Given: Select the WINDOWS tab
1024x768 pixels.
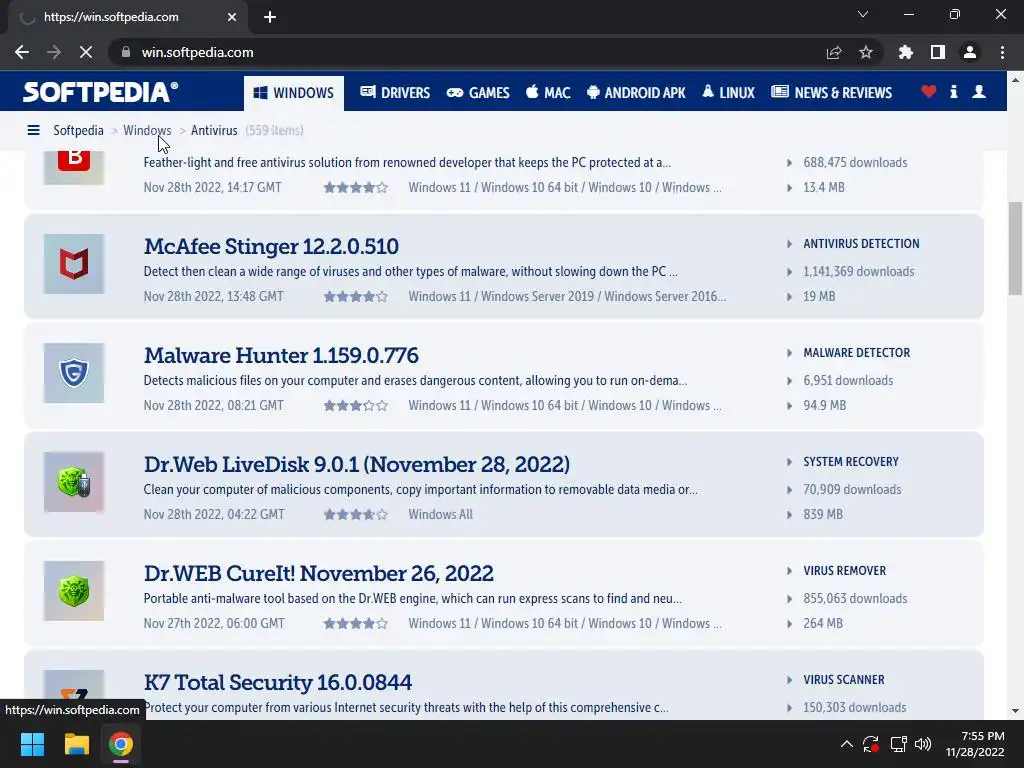Looking at the screenshot, I should click(x=294, y=93).
